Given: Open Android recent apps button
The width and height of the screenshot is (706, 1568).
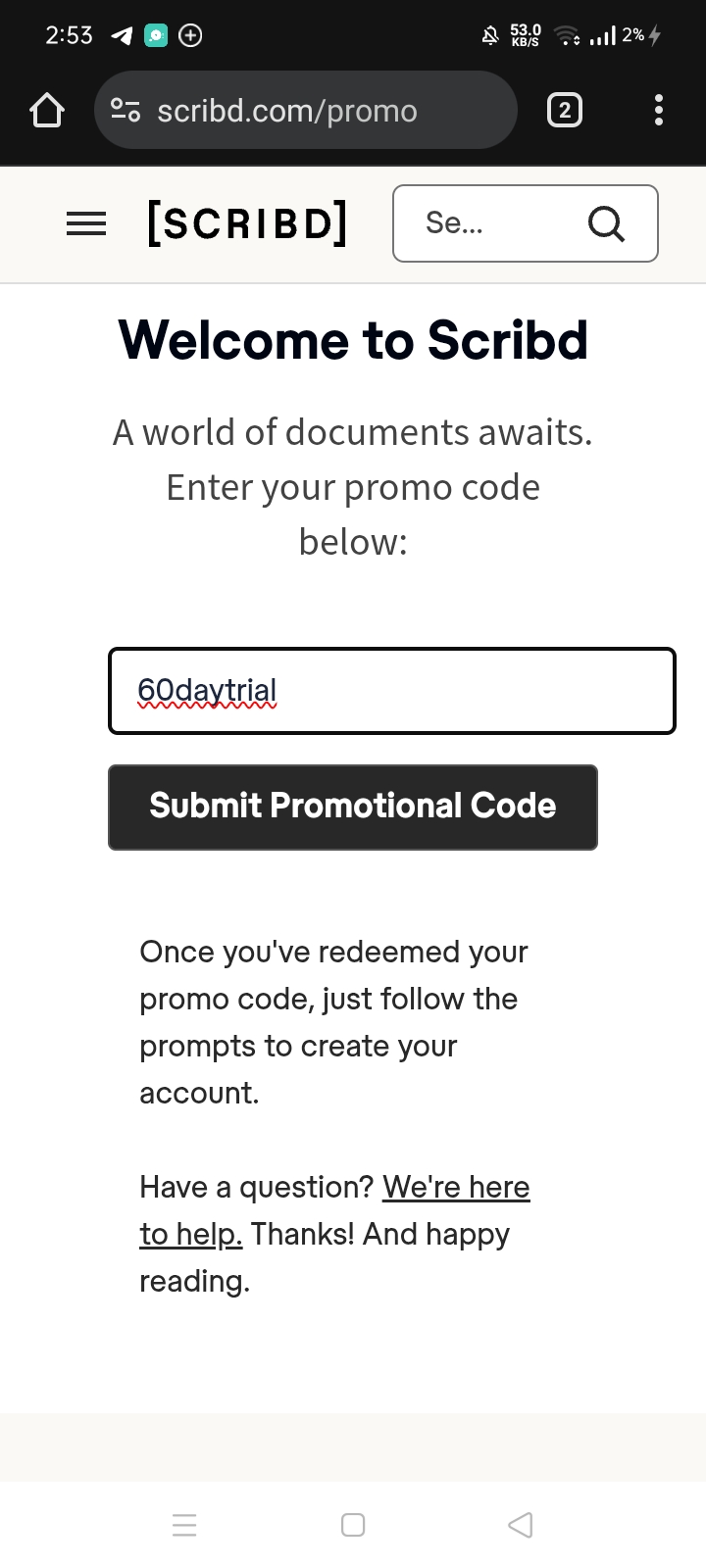Looking at the screenshot, I should 184,1525.
